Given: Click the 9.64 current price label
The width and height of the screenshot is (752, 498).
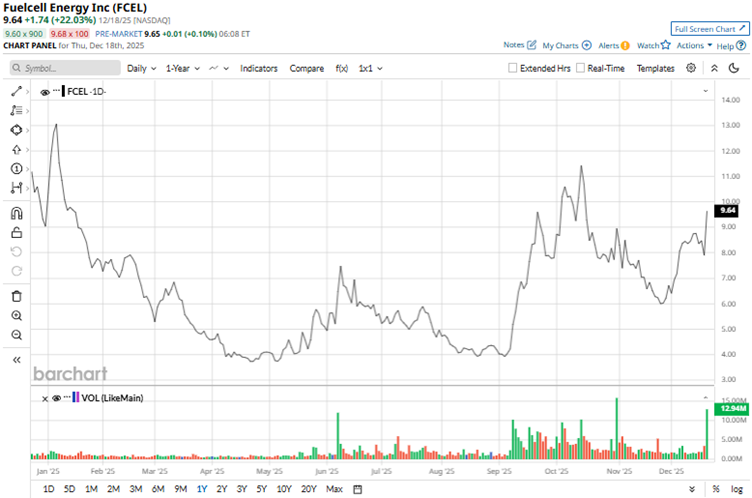Looking at the screenshot, I should pos(727,210).
